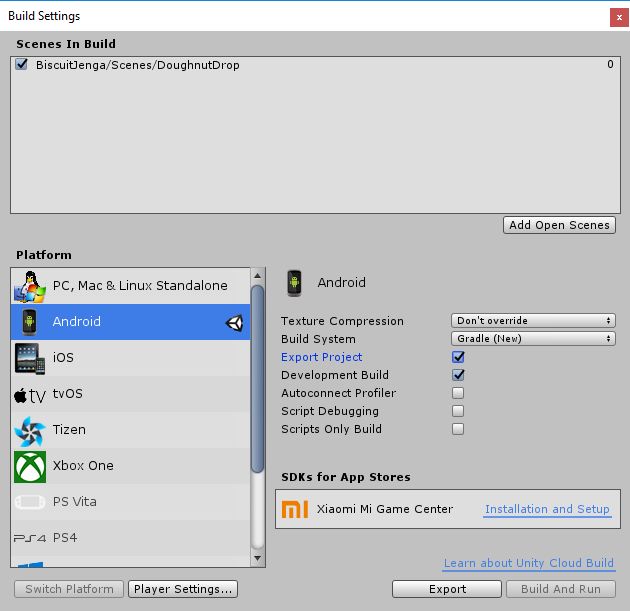Select the Xbox One platform row
630x611 pixels.
pos(131,466)
